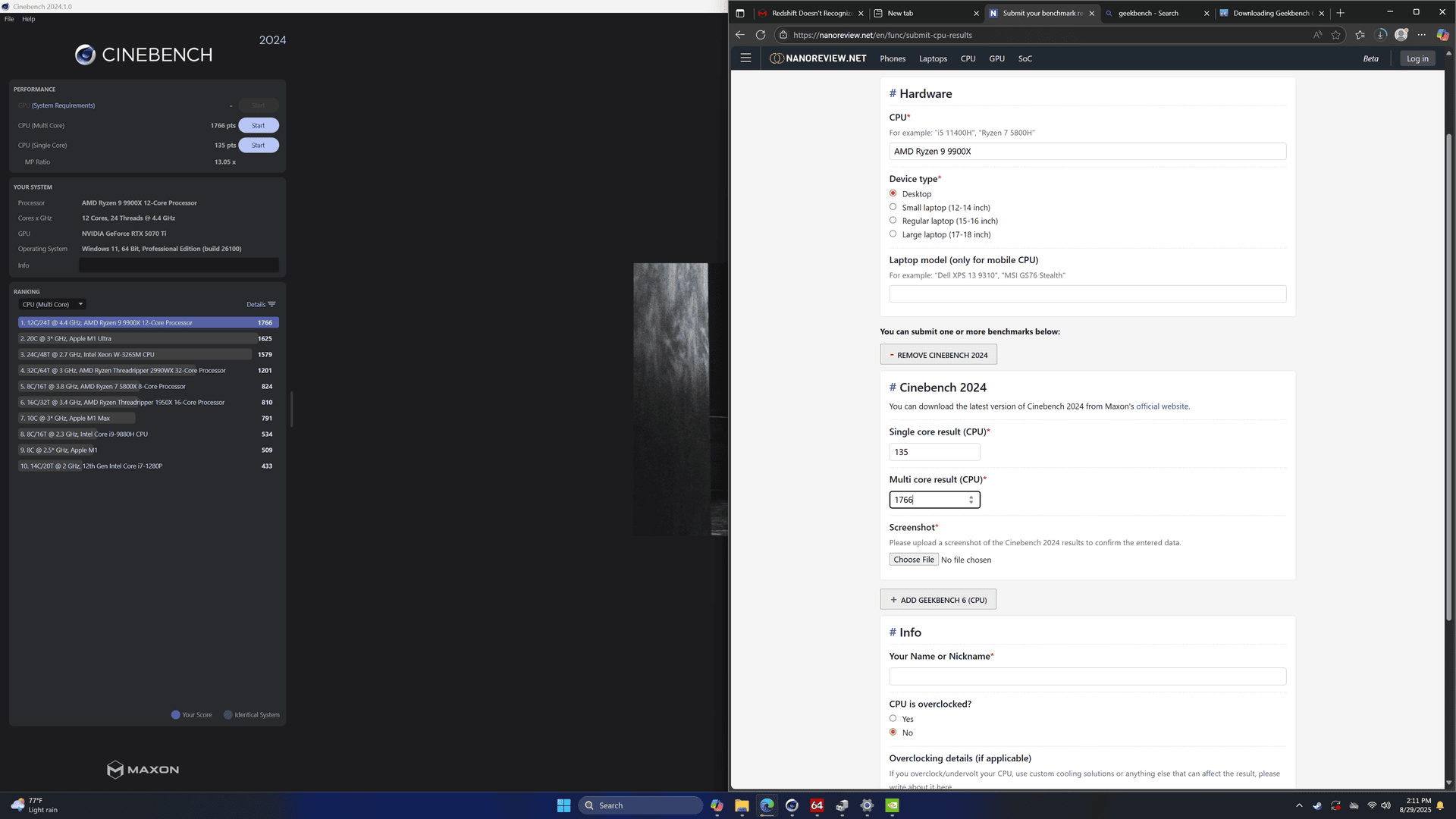The image size is (1456, 819).
Task: Start the CPU (Multi Core) benchmark
Action: tap(259, 126)
